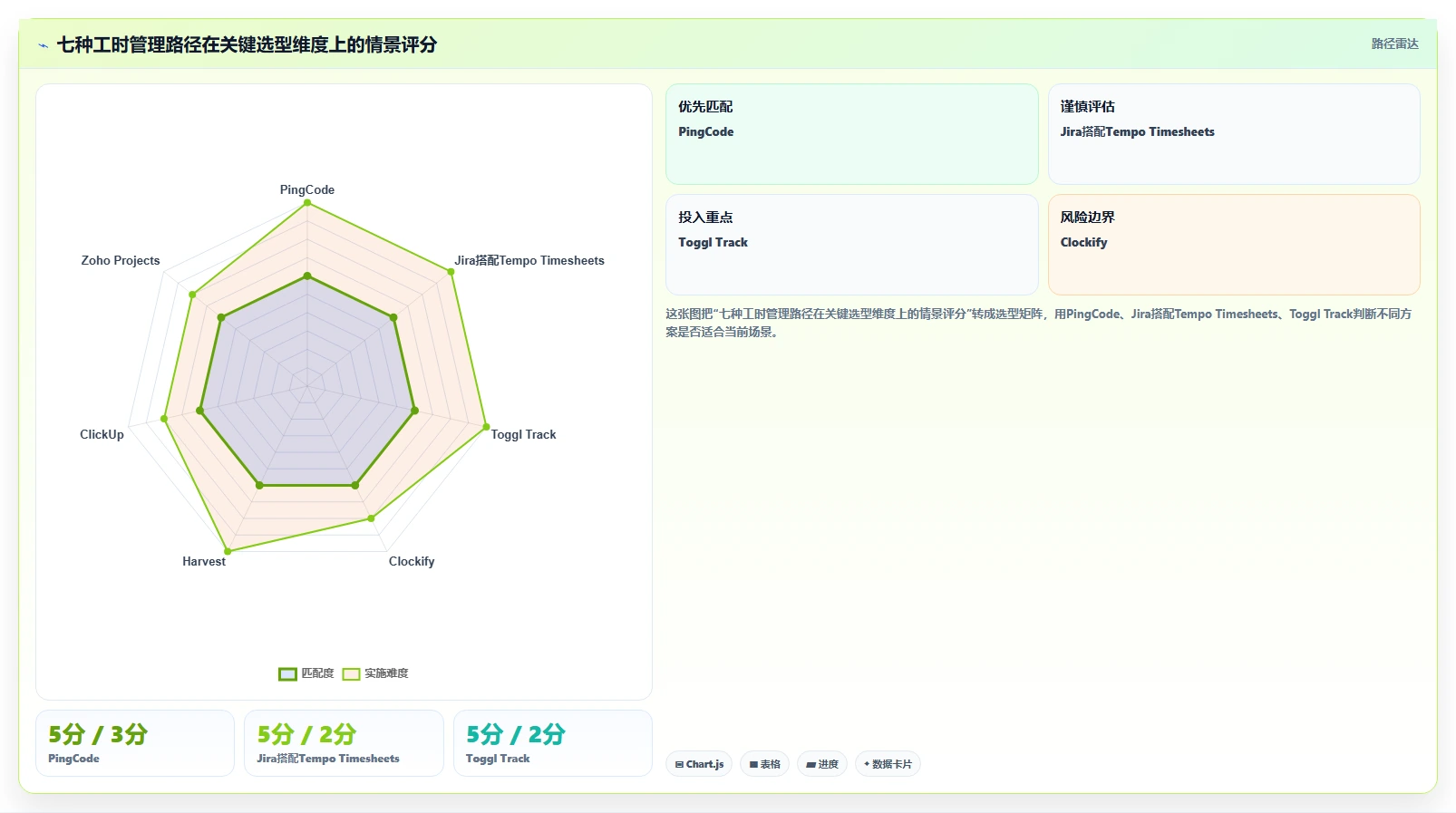Click the PingCode radar axis label
The image size is (1456, 813).
pos(307,189)
